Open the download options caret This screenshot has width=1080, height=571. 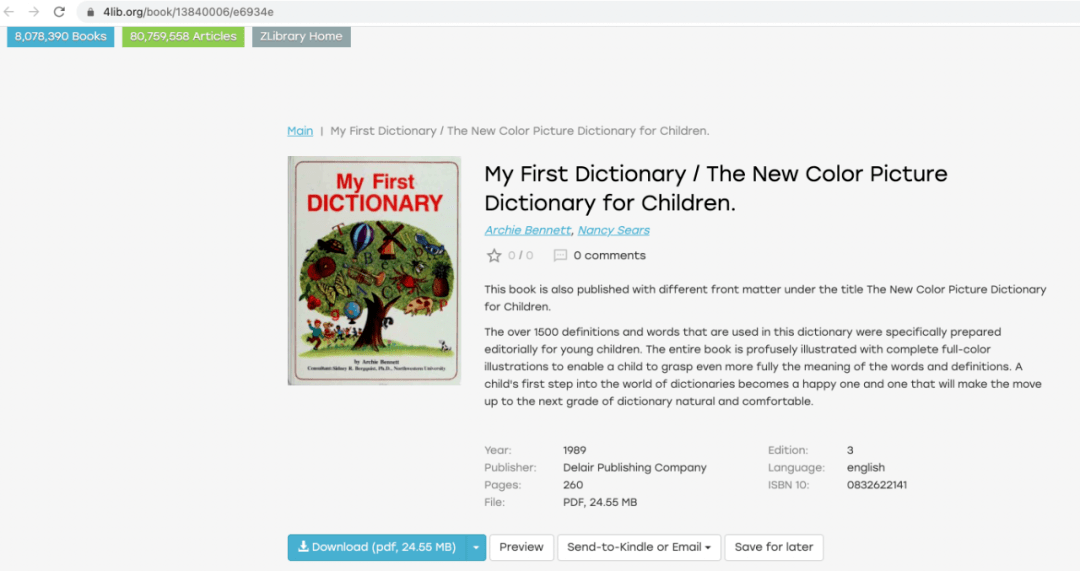tap(476, 548)
